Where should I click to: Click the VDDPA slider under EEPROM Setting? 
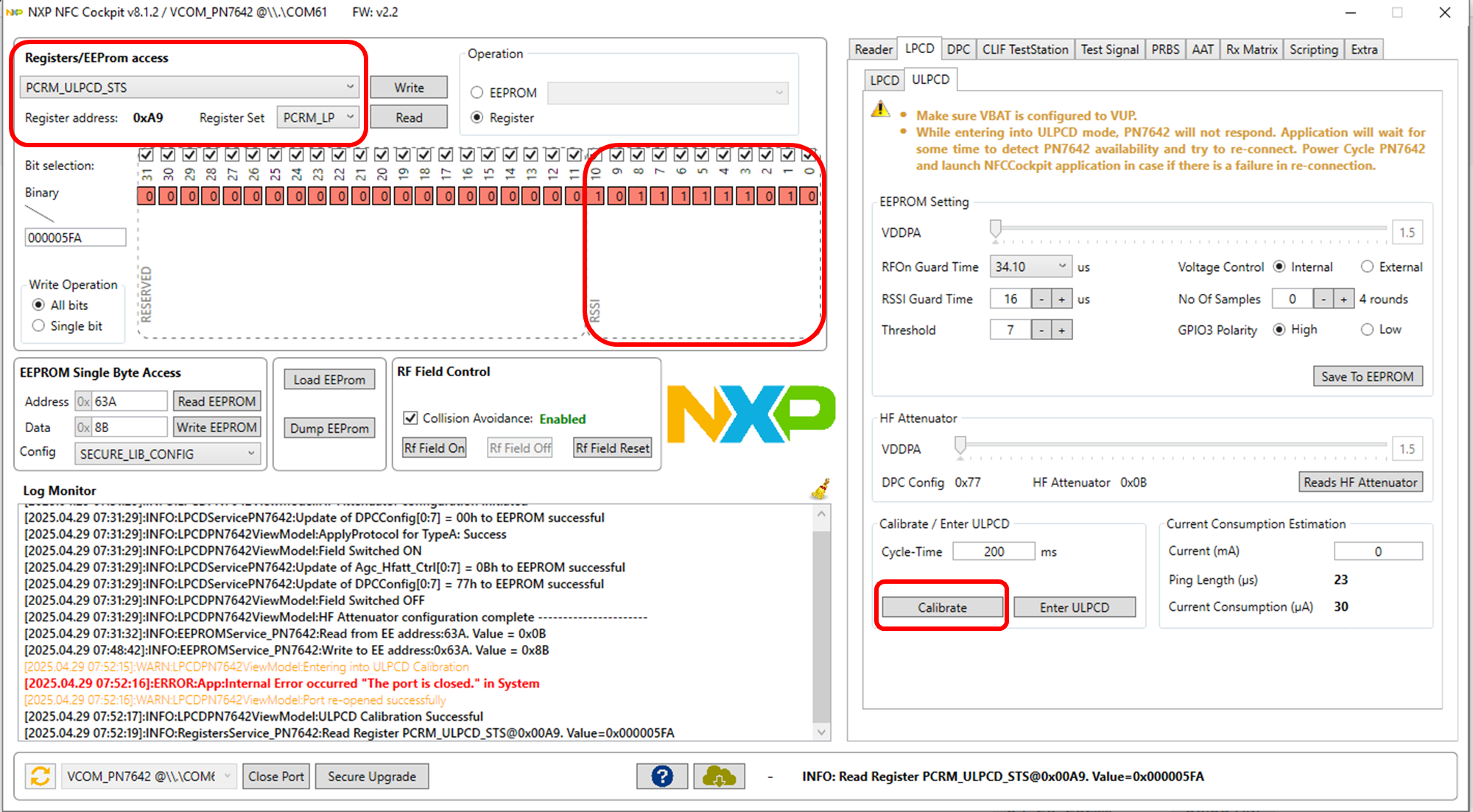coord(996,229)
